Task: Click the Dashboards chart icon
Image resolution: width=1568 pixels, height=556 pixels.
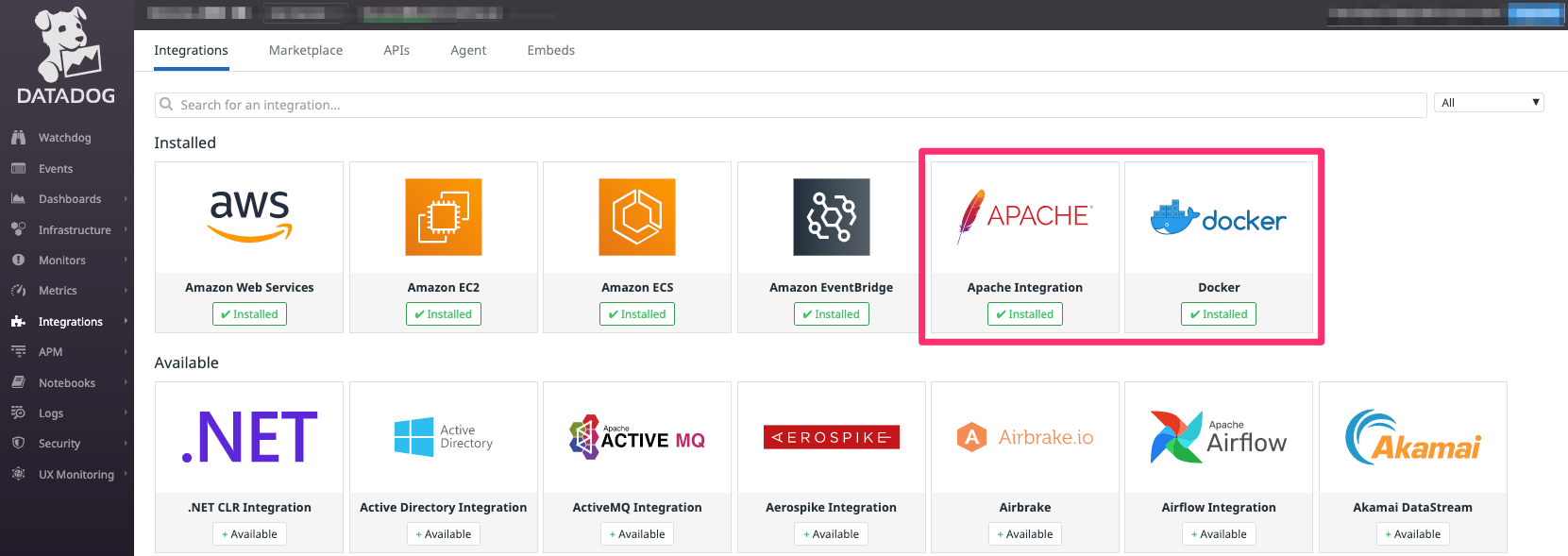Action: 18,199
